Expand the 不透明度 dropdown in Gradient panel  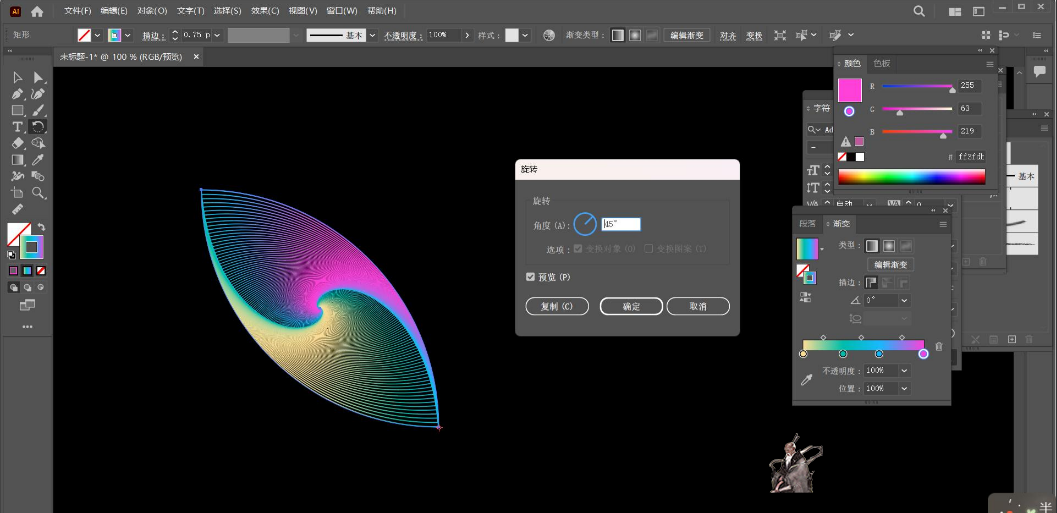click(904, 370)
